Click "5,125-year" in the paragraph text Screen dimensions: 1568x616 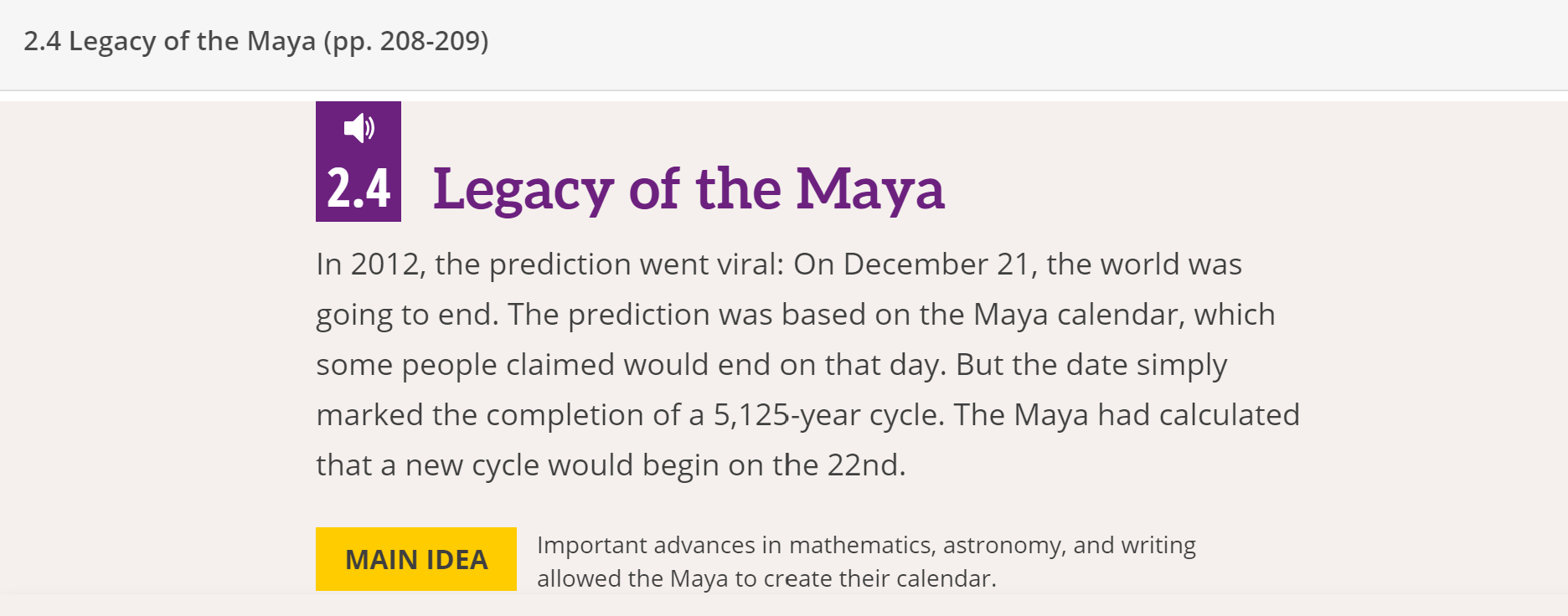787,415
